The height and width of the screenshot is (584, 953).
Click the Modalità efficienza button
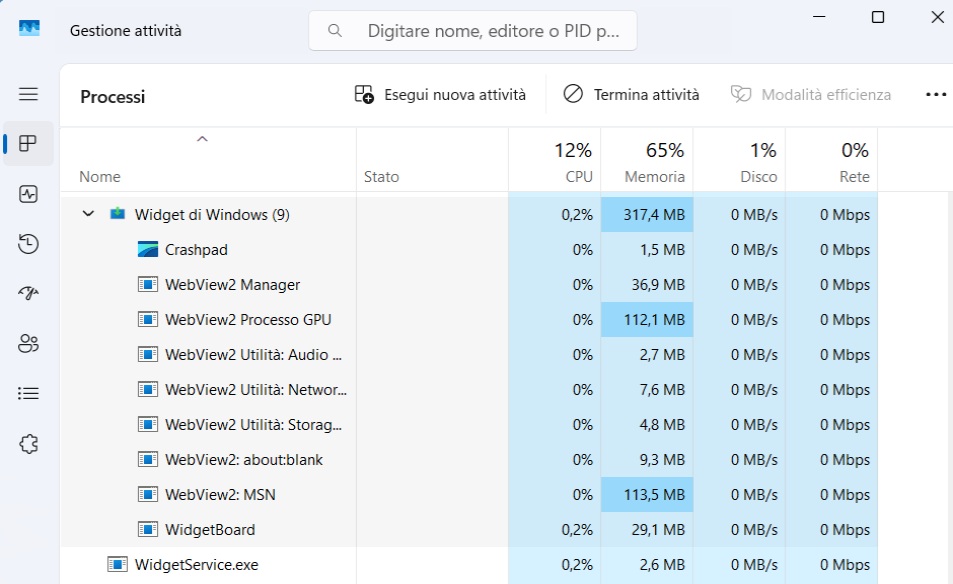(x=811, y=94)
